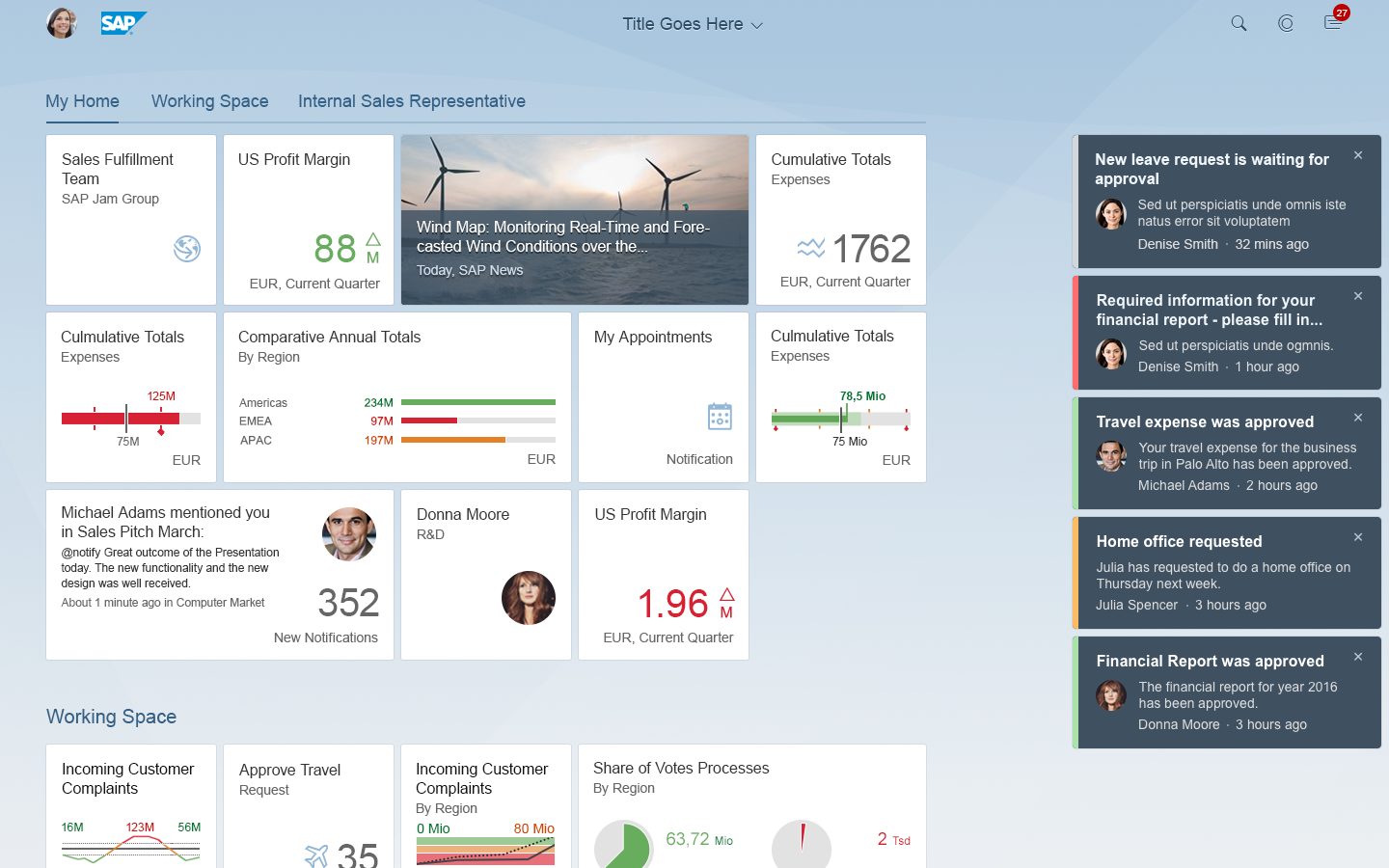
Task: Open the notifications icon with badge 27
Action: coord(1333,23)
